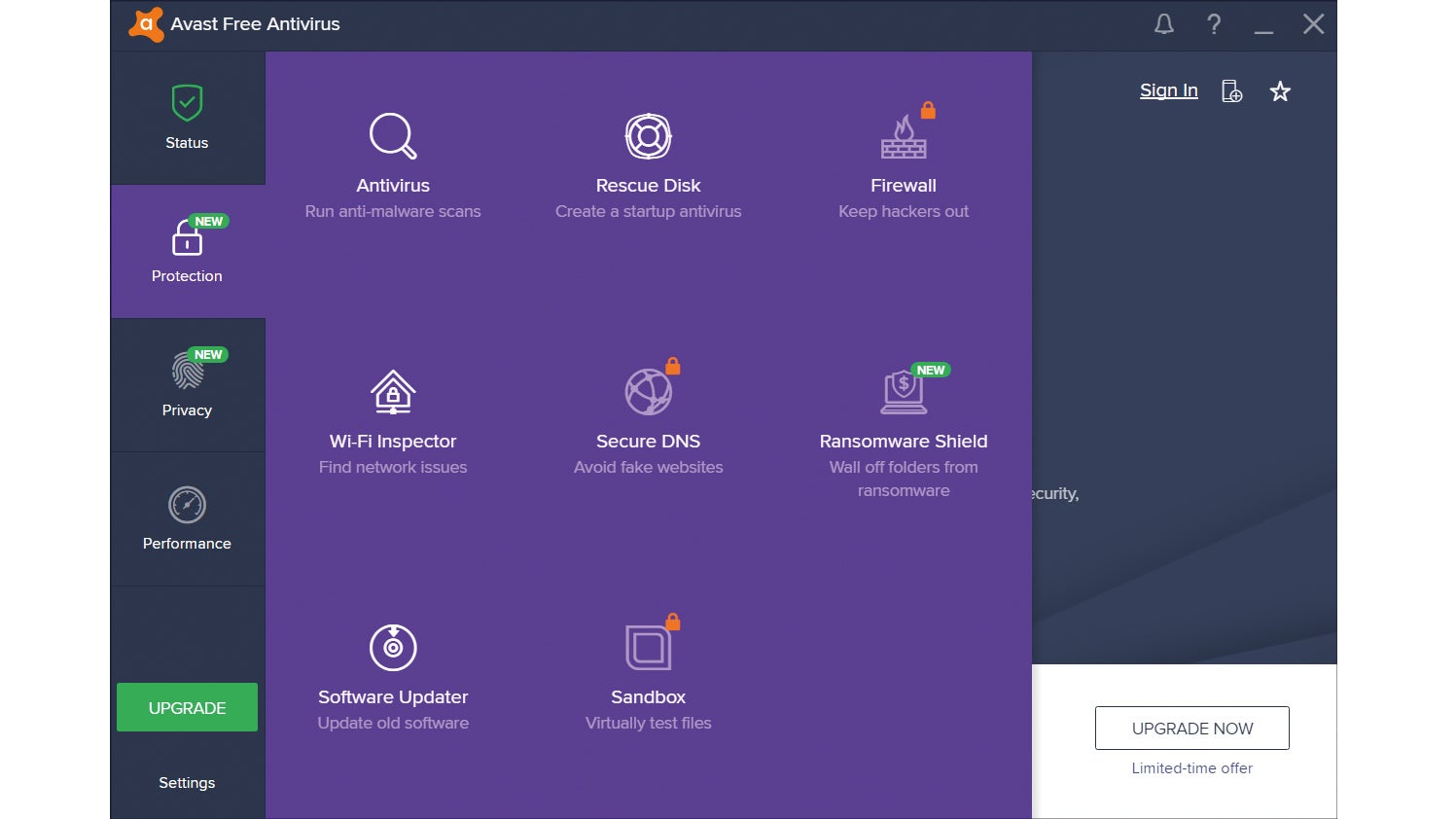Open the Ransomware Shield icon

904,392
